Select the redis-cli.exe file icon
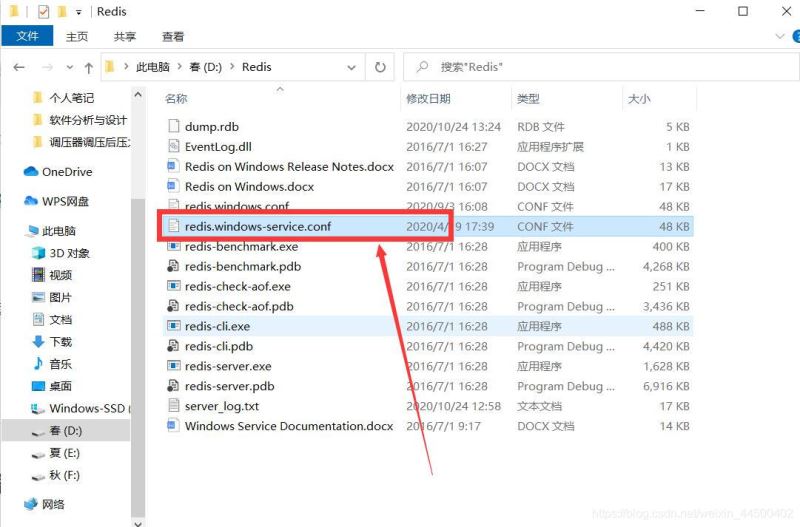 pyautogui.click(x=174, y=325)
